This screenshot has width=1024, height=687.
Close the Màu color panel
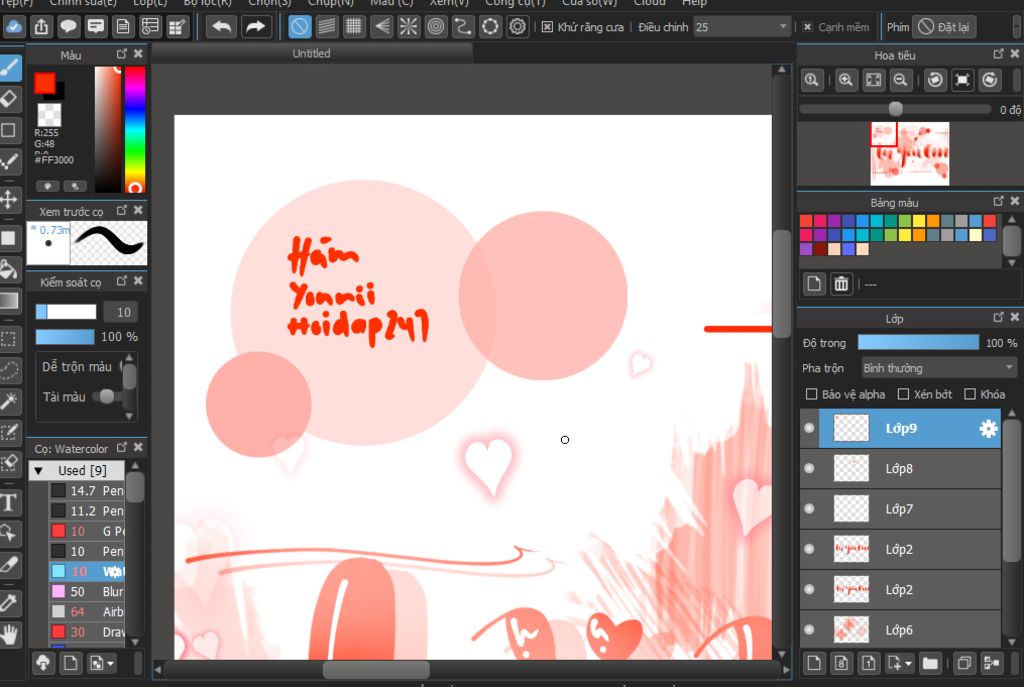[x=138, y=54]
